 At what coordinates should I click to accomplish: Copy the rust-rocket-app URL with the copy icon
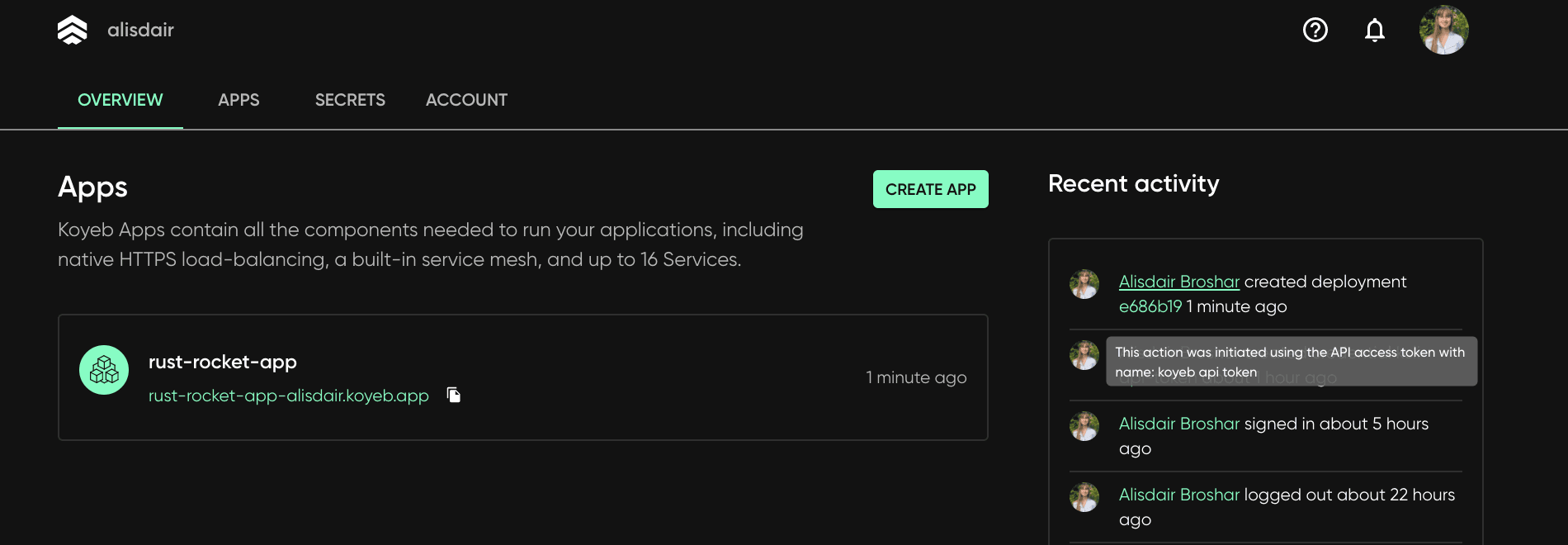coord(454,395)
